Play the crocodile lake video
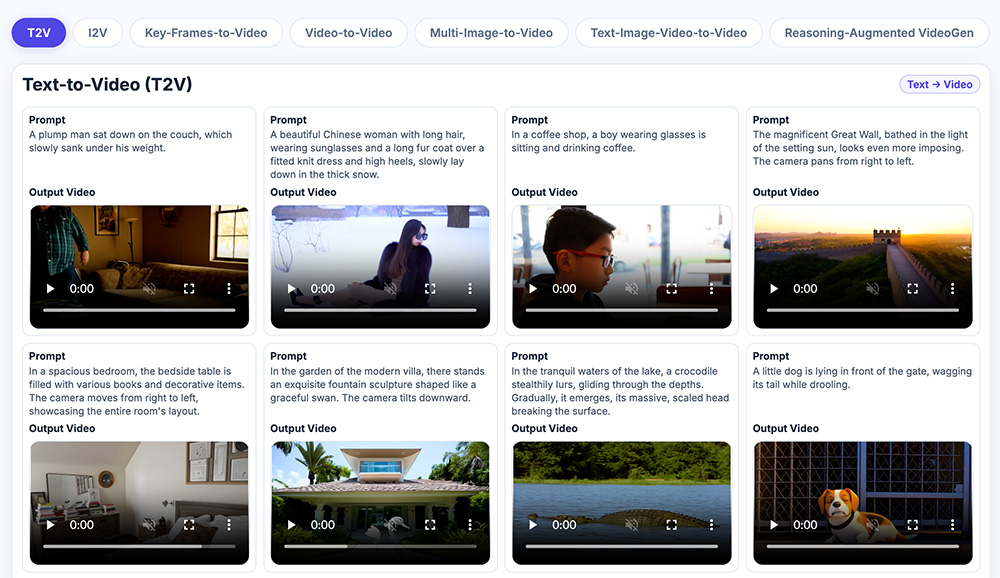 click(x=533, y=525)
